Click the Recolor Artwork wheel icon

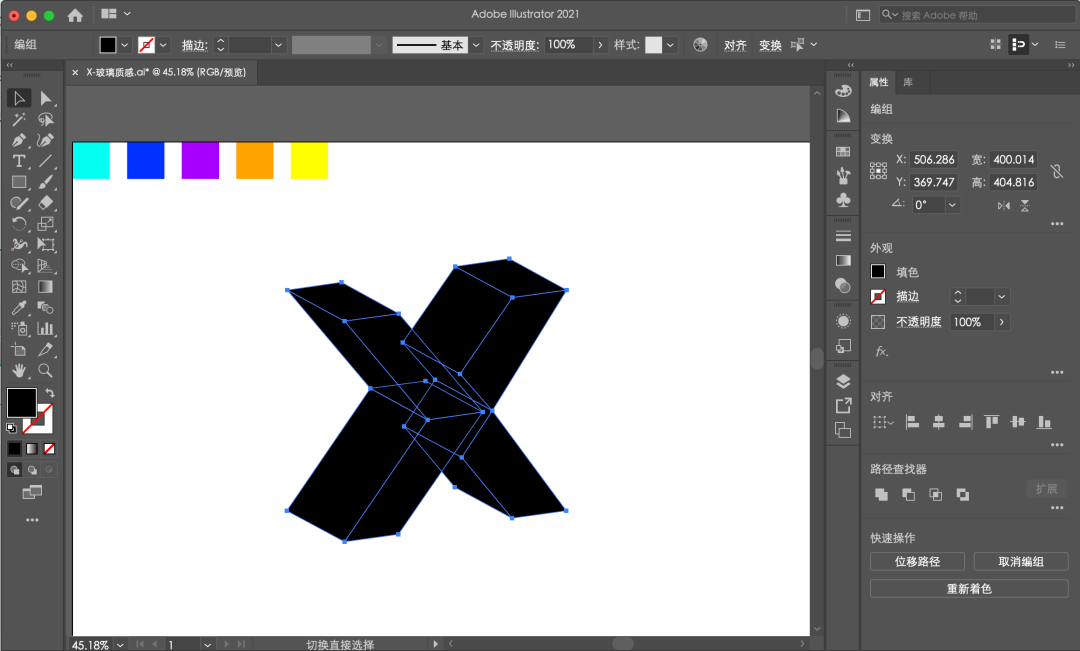[x=700, y=45]
